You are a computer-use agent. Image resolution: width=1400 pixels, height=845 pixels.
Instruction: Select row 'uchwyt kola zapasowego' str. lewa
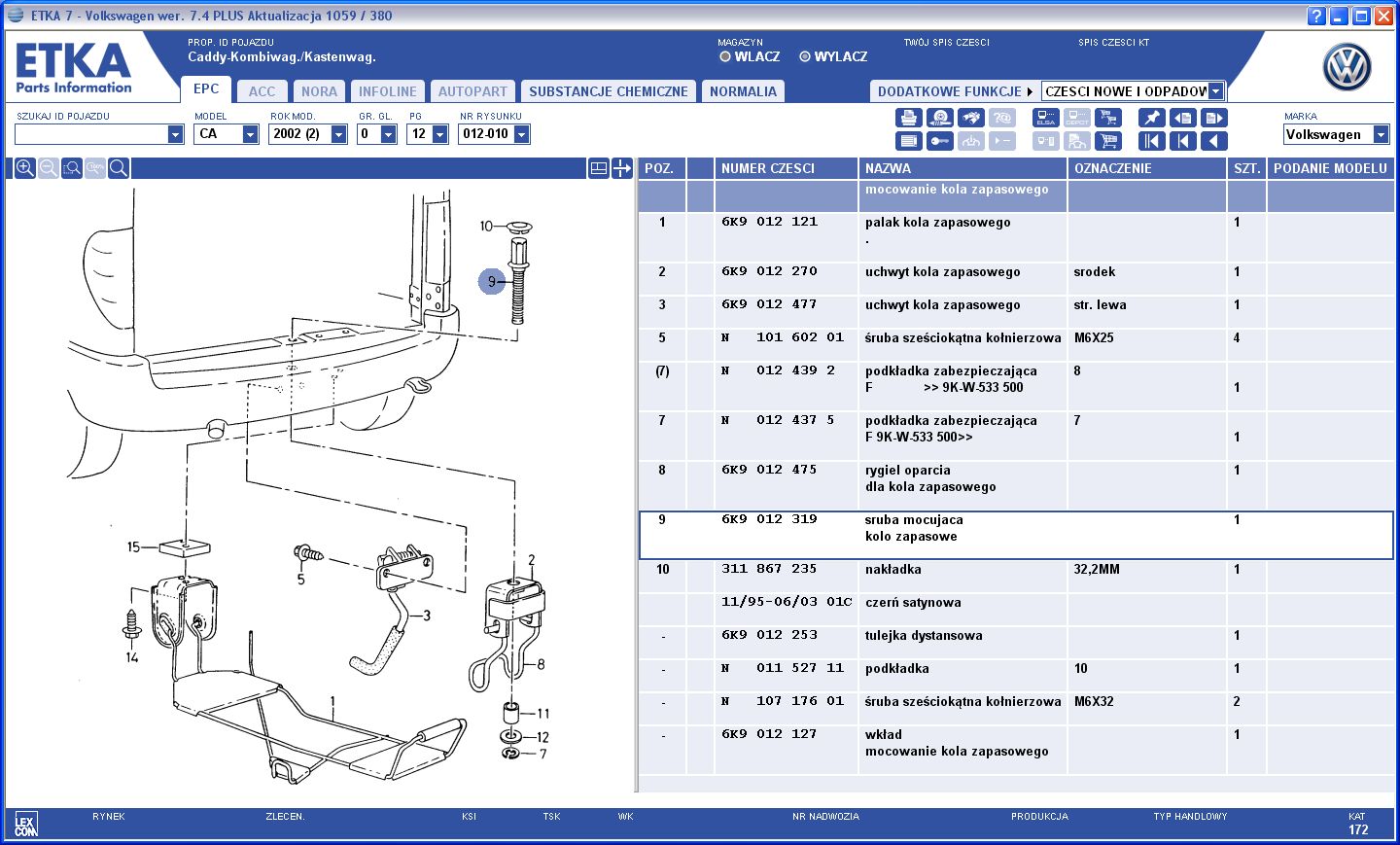pos(1016,311)
